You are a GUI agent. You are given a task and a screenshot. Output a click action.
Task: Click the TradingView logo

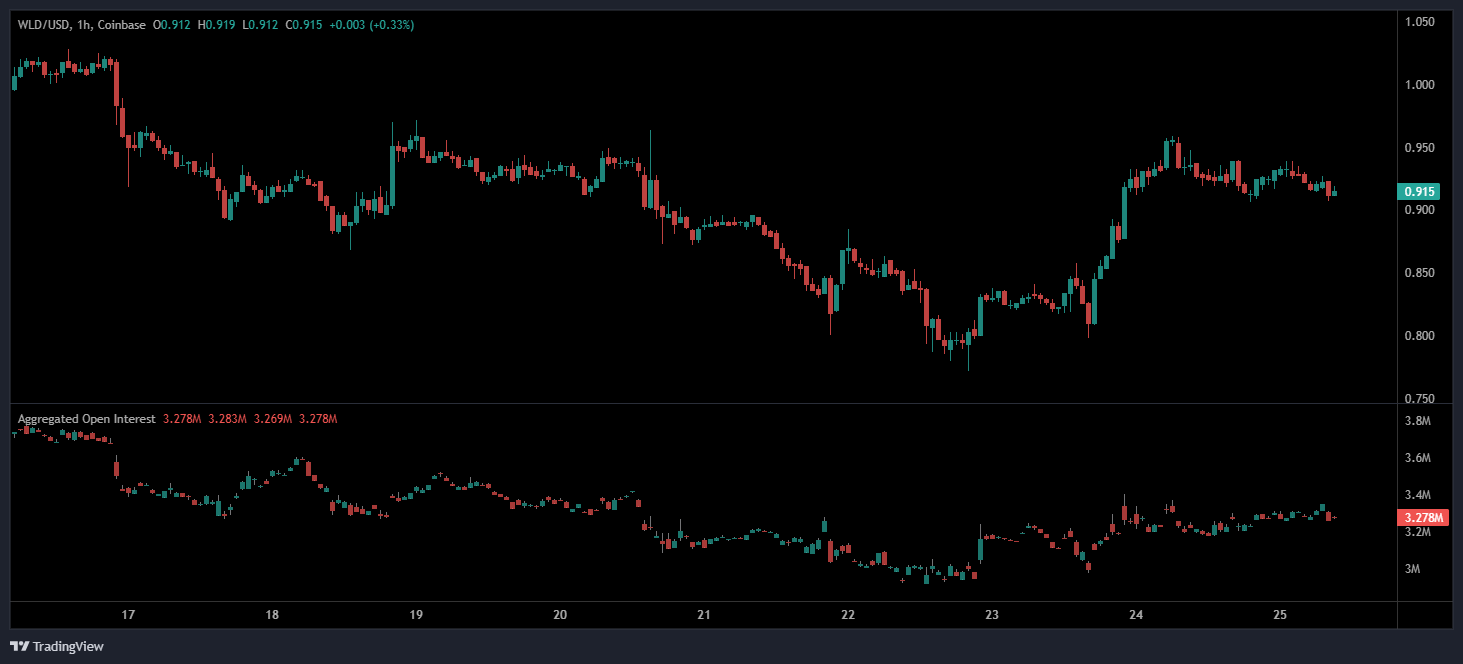click(57, 646)
